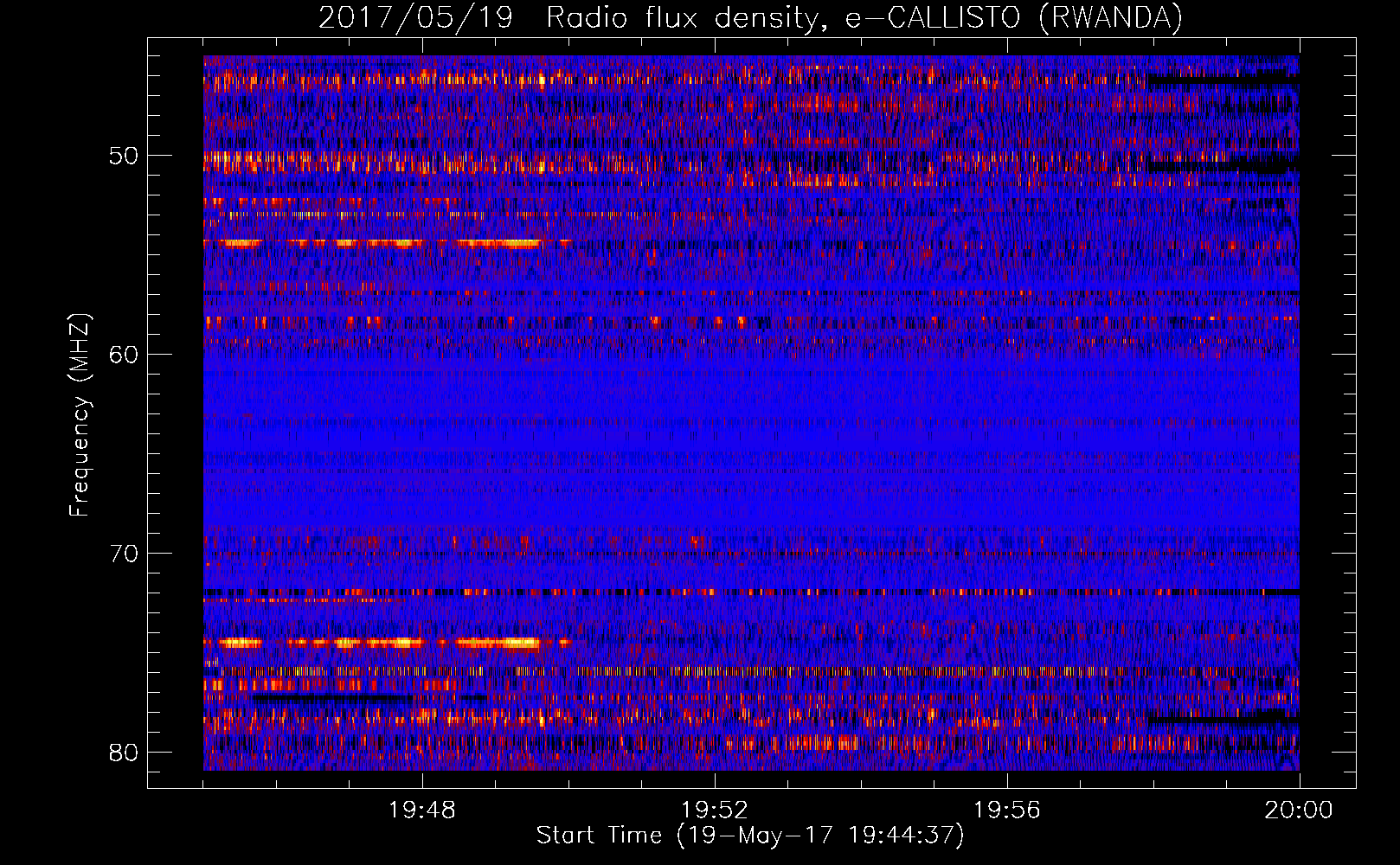Image resolution: width=1400 pixels, height=865 pixels.
Task: Click the time tick label "19:56"
Action: (x=1007, y=811)
